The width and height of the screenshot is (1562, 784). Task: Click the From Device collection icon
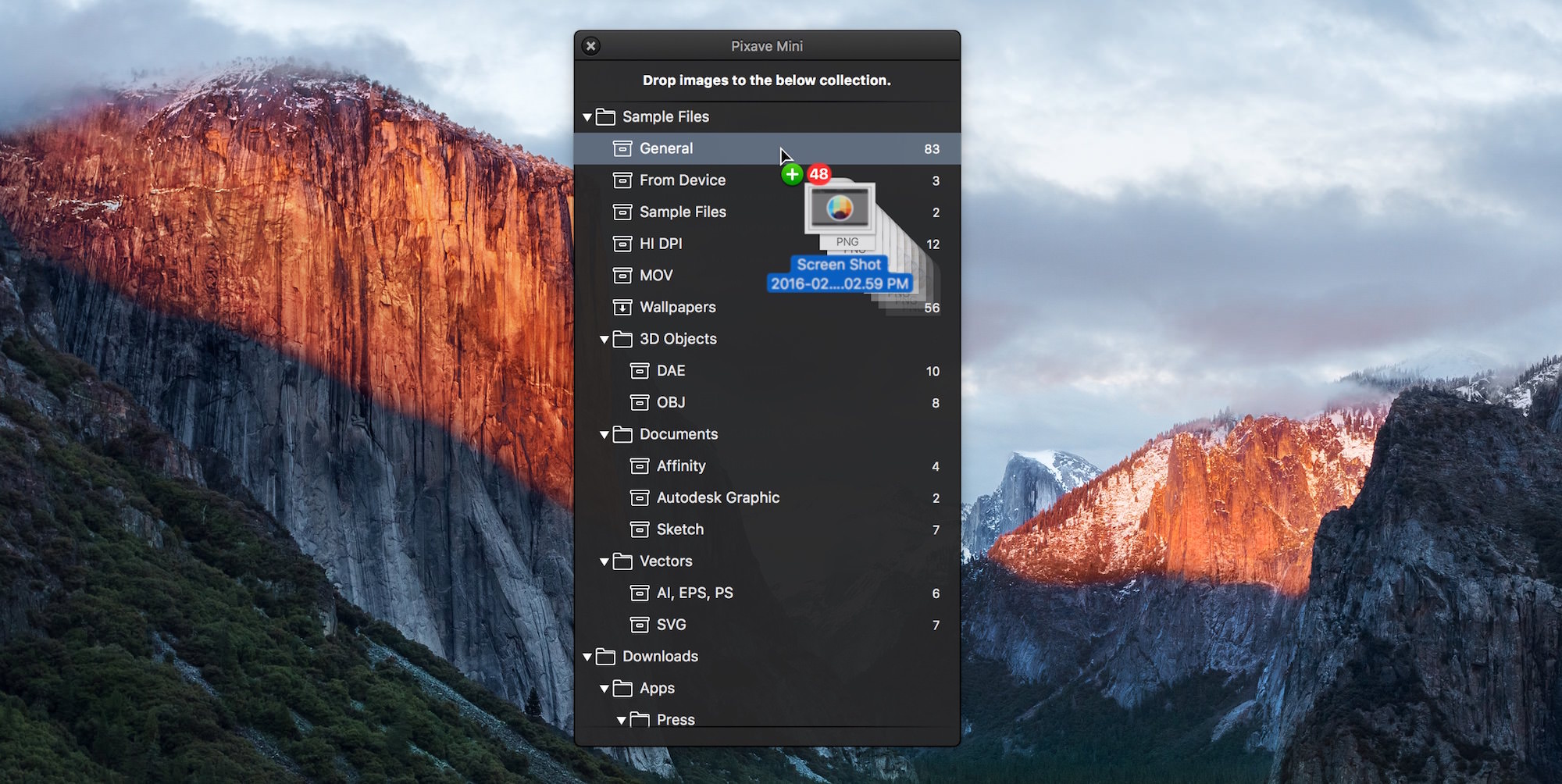pyautogui.click(x=622, y=180)
